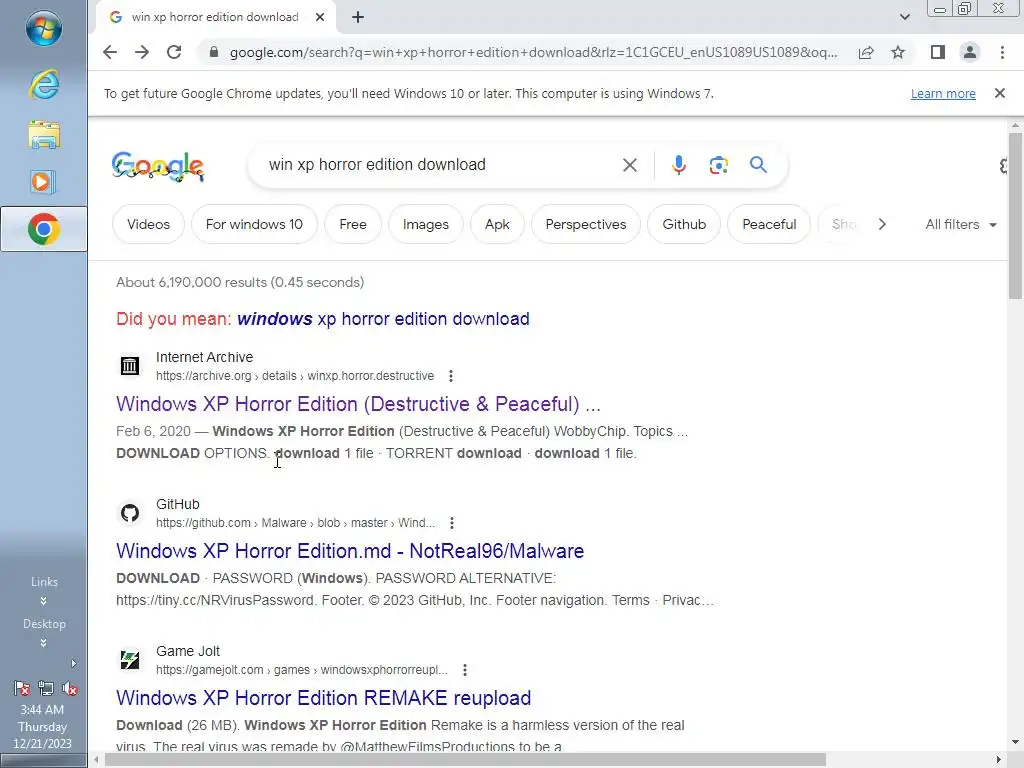Click the Google doodle logo
Screen dimensions: 1024x768
pyautogui.click(x=157, y=166)
